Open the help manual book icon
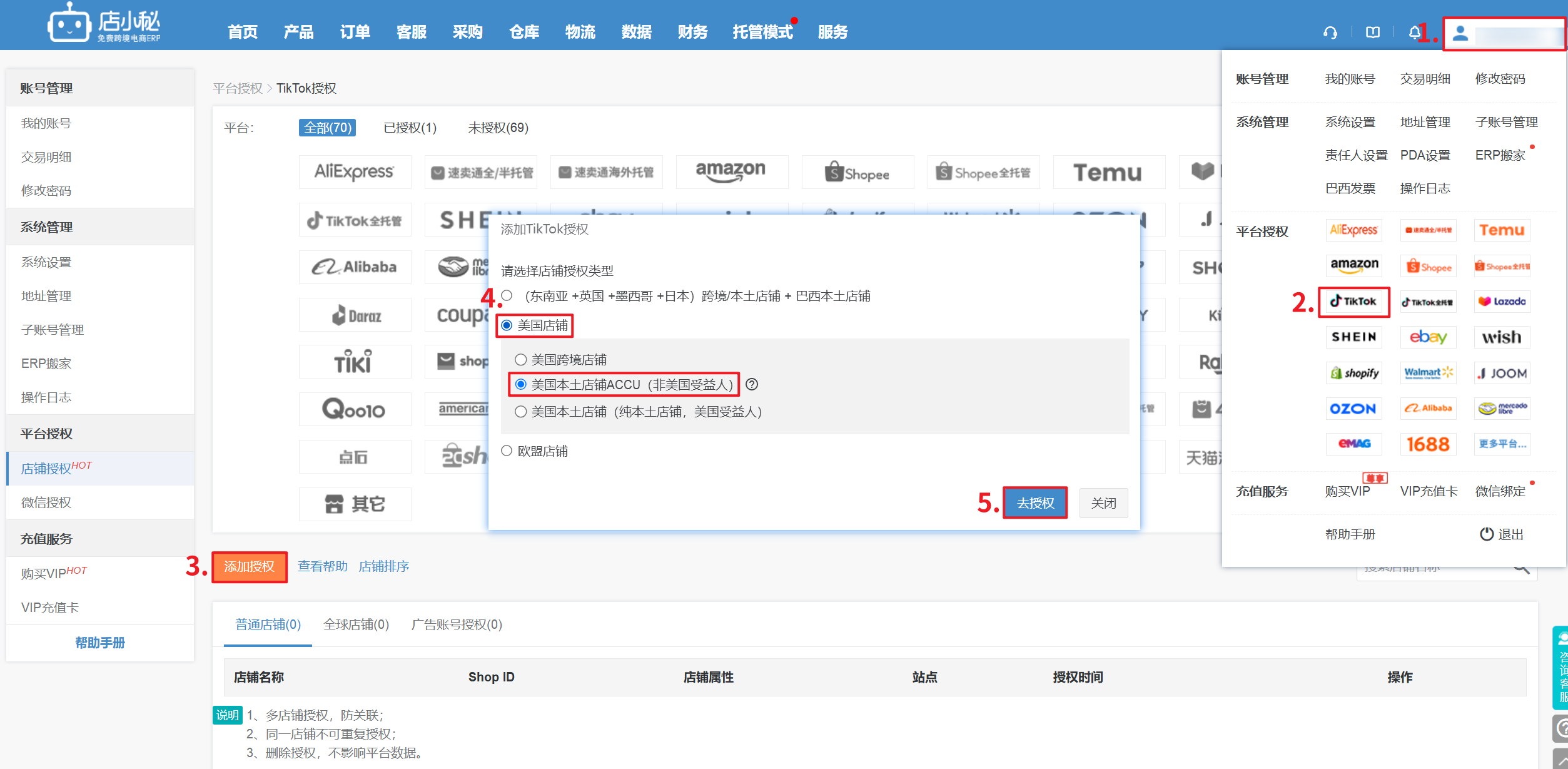The height and width of the screenshot is (769, 1568). [1372, 33]
